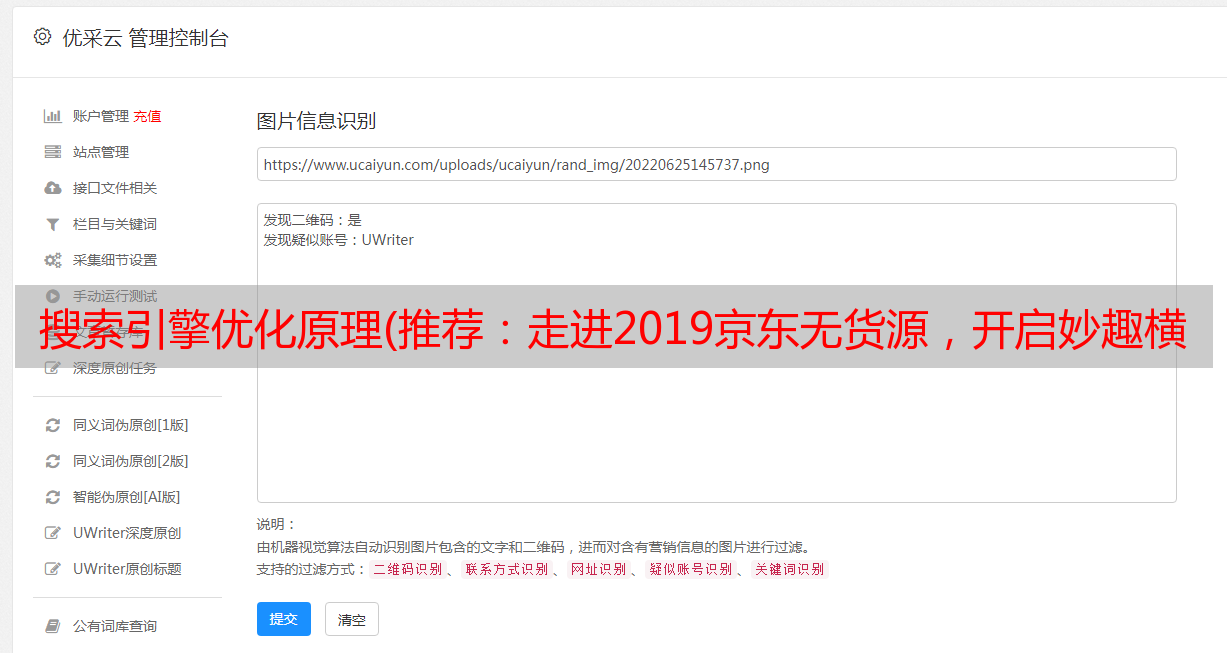Open 深度原创任务 menu item
1227x653 pixels.
click(115, 368)
